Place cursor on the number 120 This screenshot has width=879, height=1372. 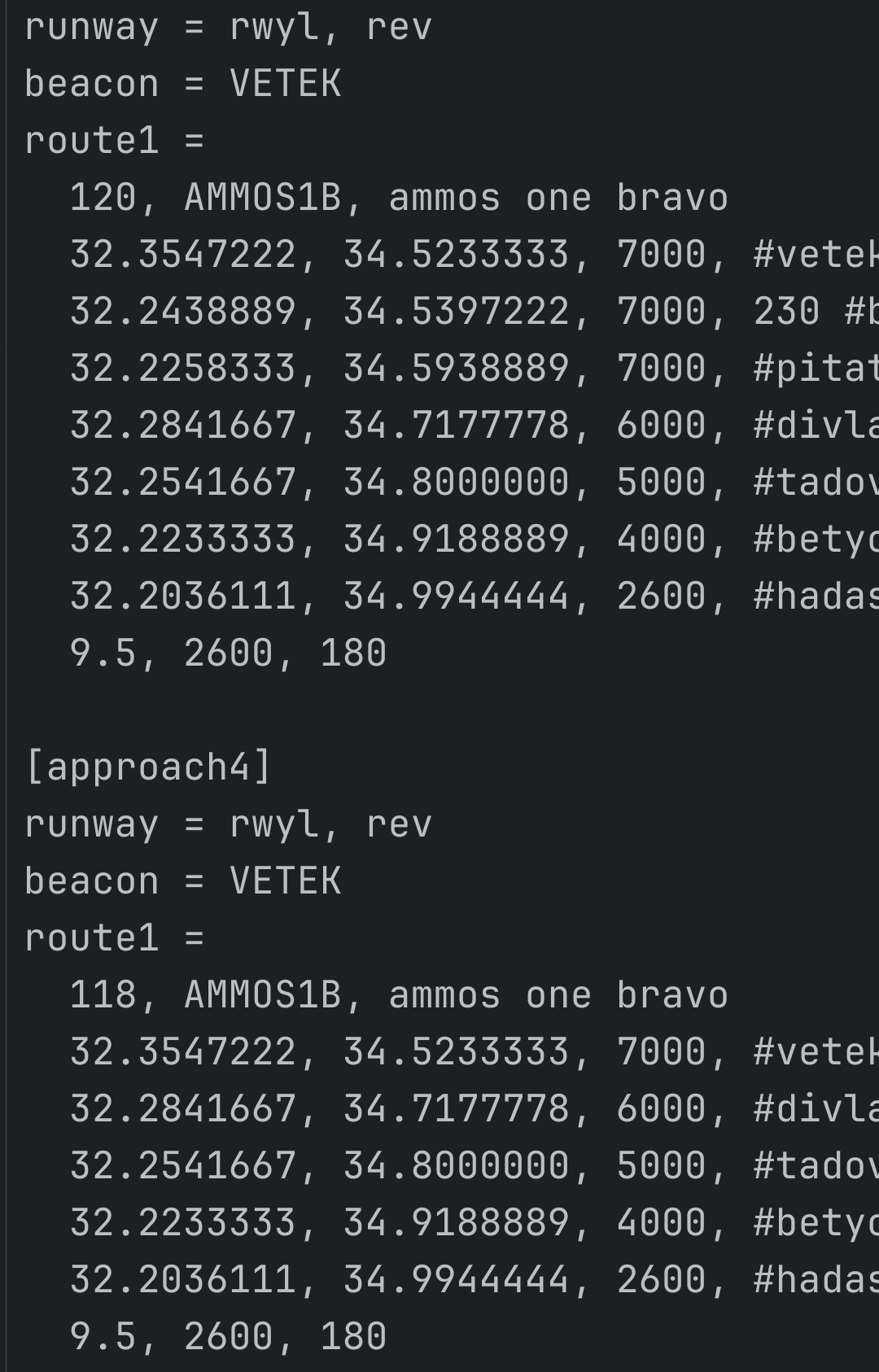coord(103,198)
